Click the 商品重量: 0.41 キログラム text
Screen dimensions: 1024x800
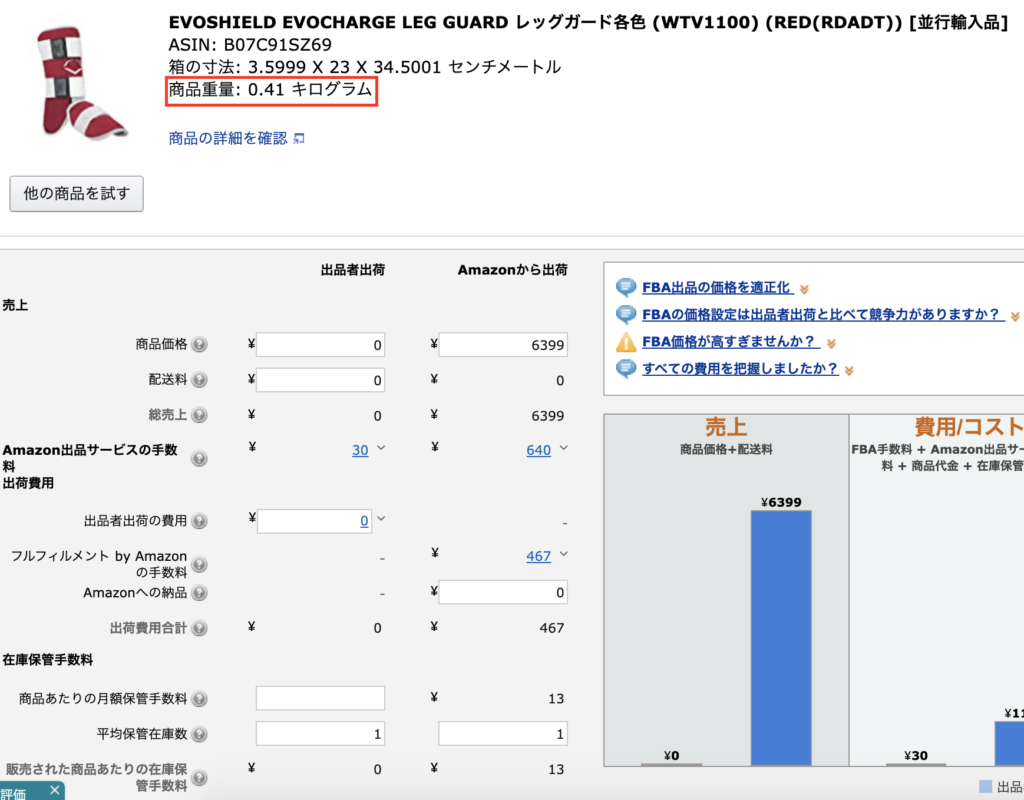[x=270, y=90]
